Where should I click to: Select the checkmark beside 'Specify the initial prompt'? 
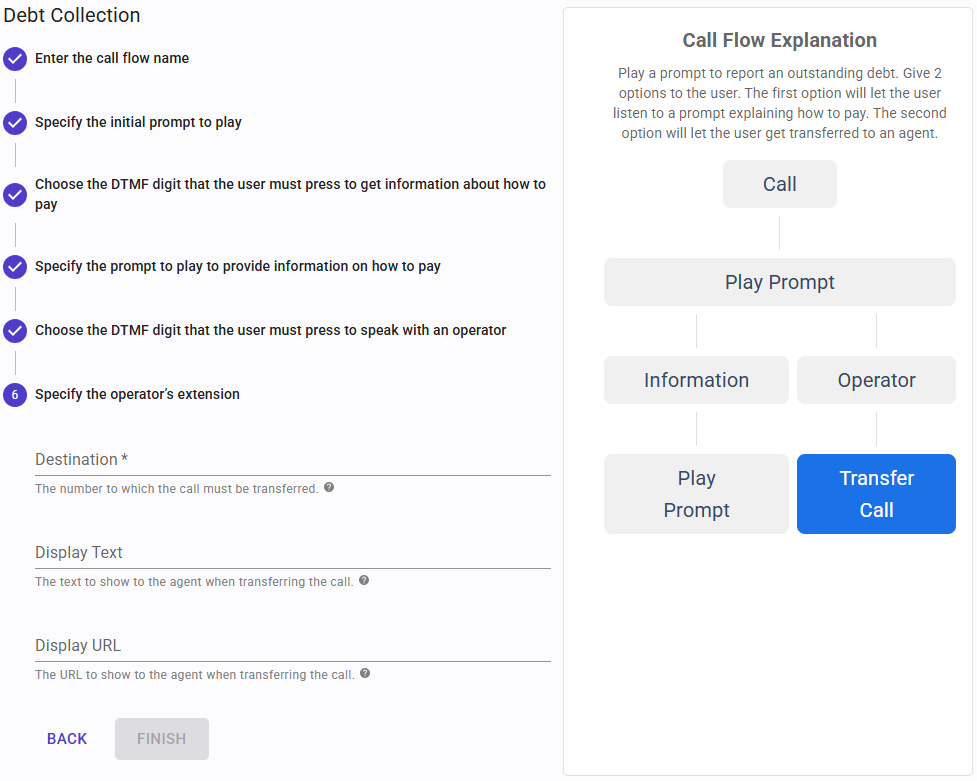[14, 123]
